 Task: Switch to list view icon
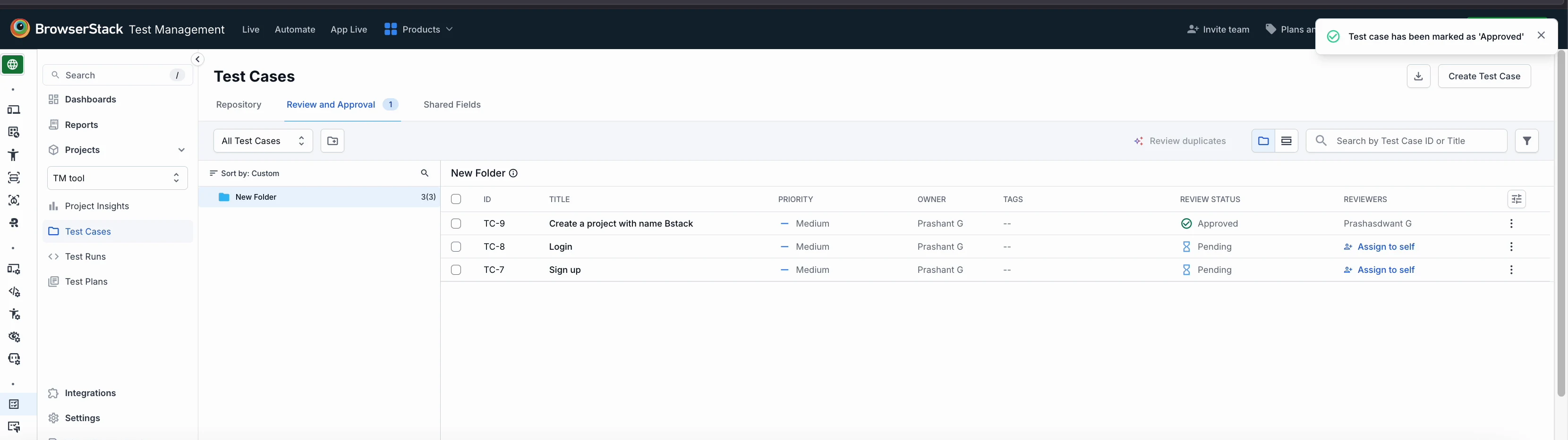pos(1286,141)
